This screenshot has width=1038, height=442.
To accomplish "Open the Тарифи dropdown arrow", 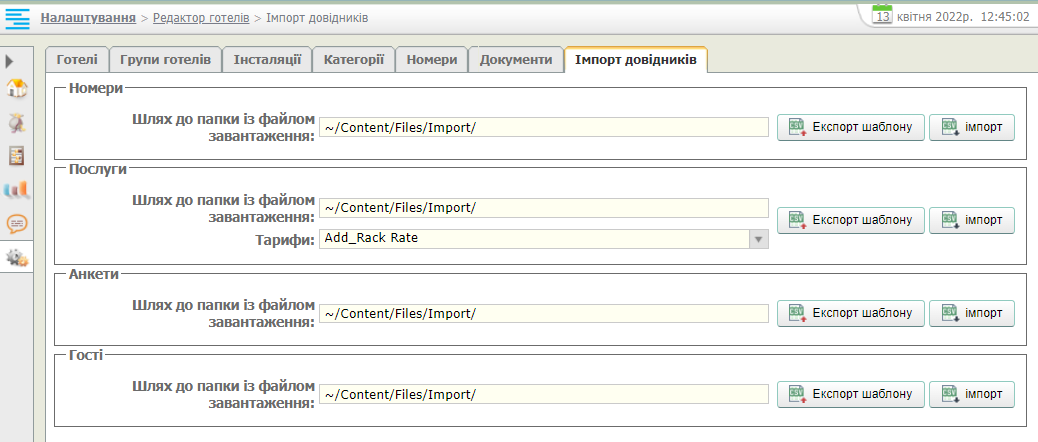I will coord(759,239).
